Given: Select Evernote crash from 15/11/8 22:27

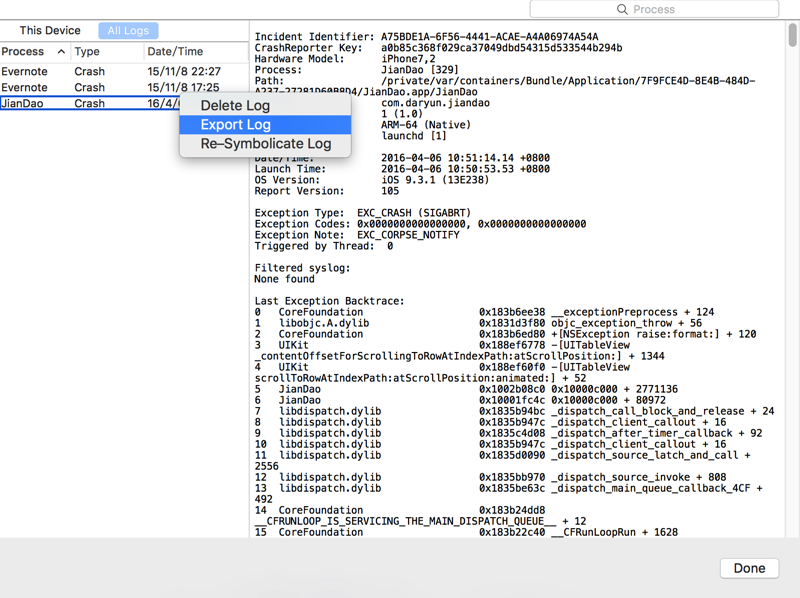Looking at the screenshot, I should [x=124, y=71].
